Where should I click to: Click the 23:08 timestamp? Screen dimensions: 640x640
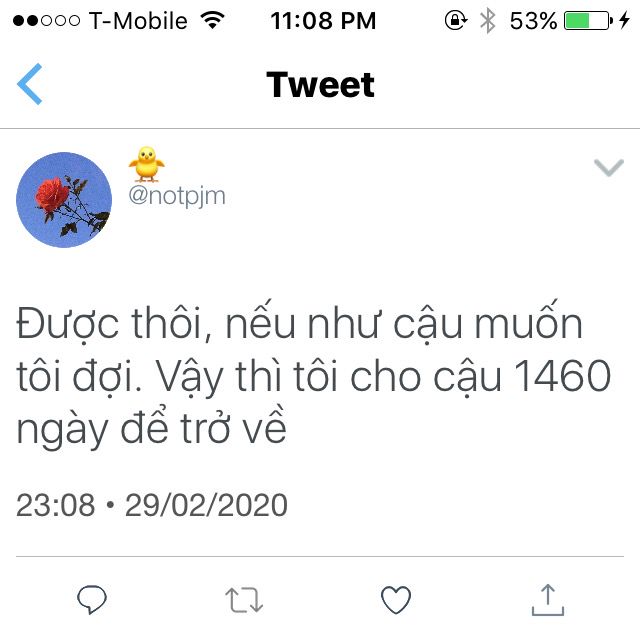point(56,505)
